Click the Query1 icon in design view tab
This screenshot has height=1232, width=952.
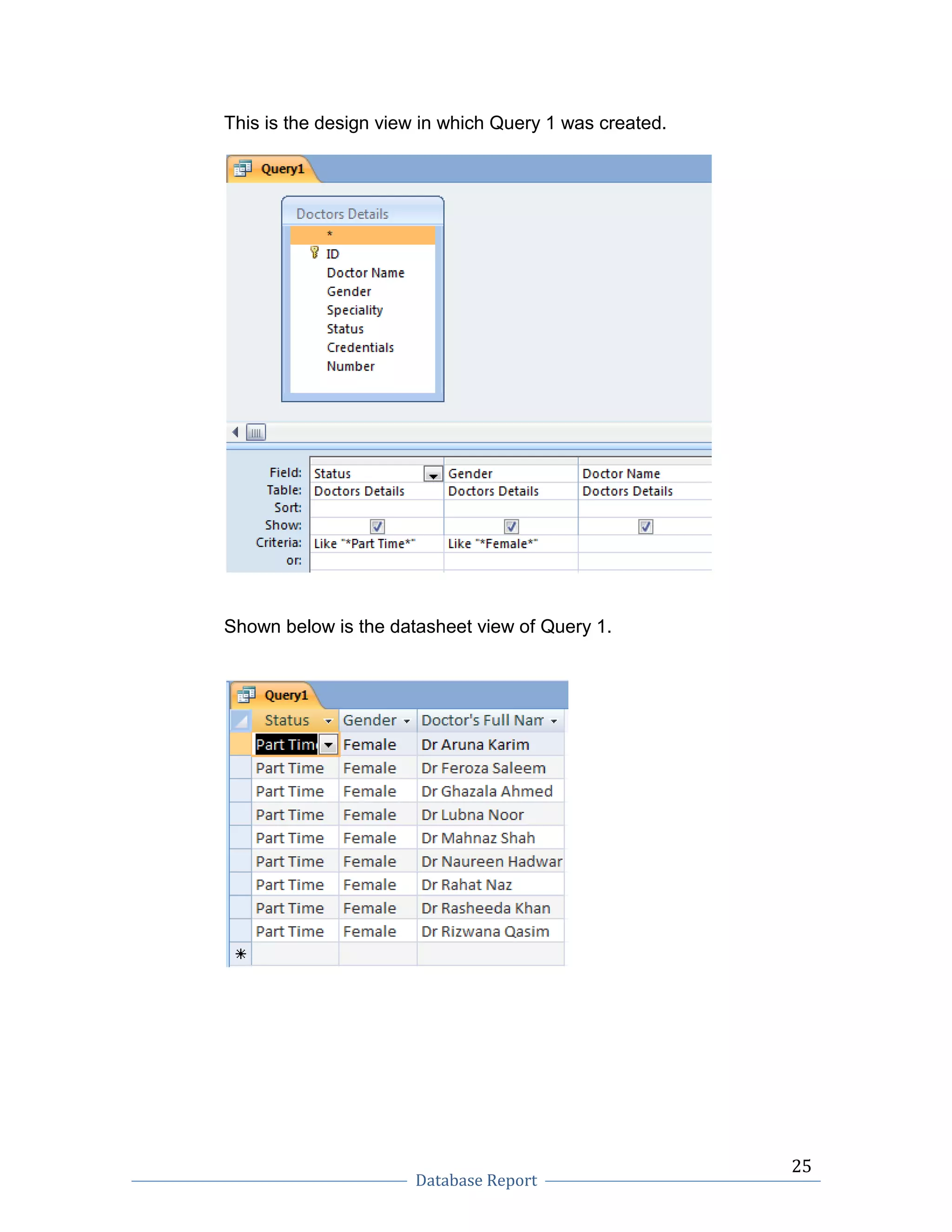(x=243, y=168)
